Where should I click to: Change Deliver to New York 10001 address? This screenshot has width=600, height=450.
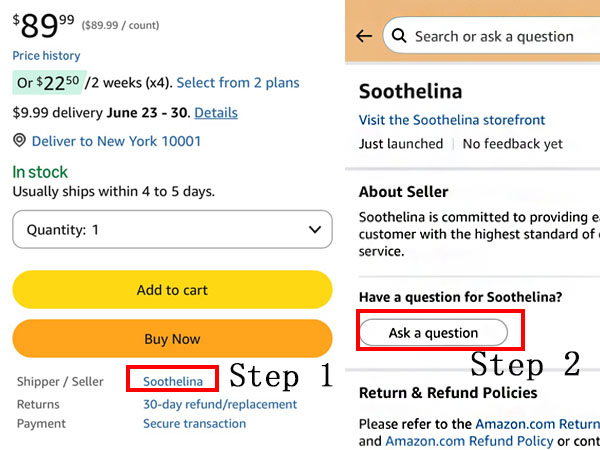pos(116,141)
